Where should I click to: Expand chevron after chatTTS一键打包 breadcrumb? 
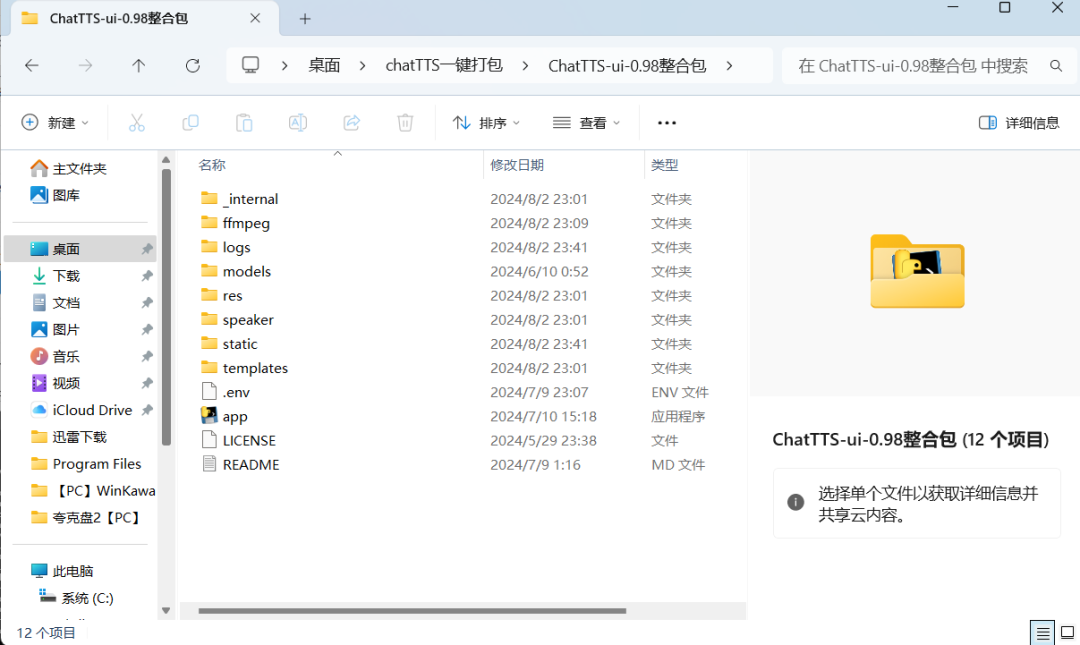526,65
